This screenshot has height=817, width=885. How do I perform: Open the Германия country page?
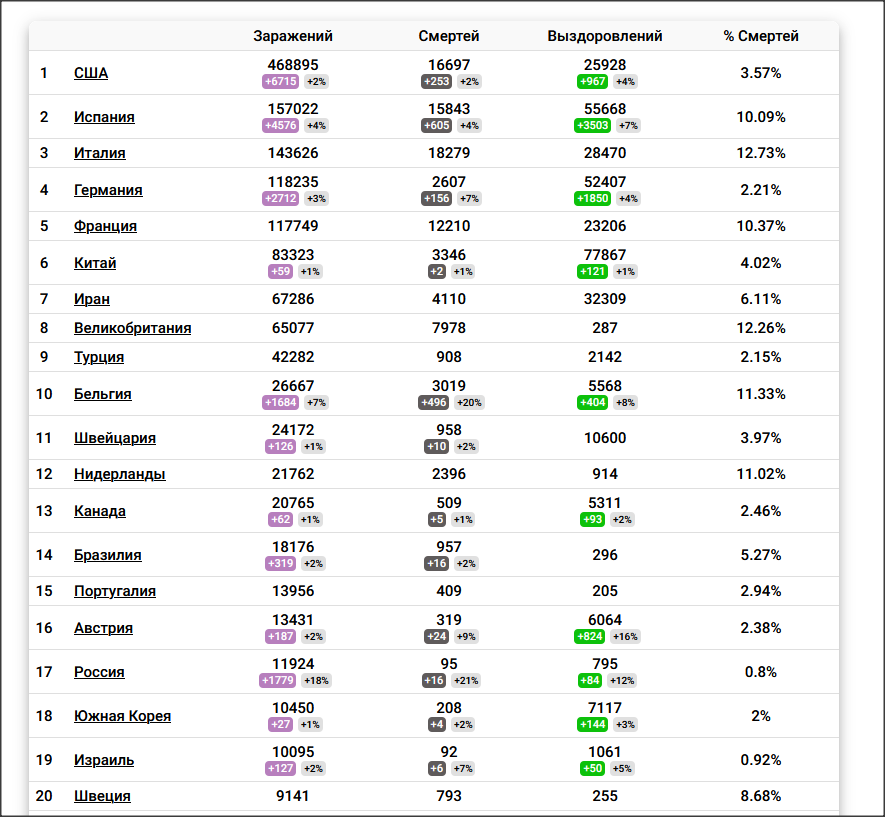tap(108, 190)
